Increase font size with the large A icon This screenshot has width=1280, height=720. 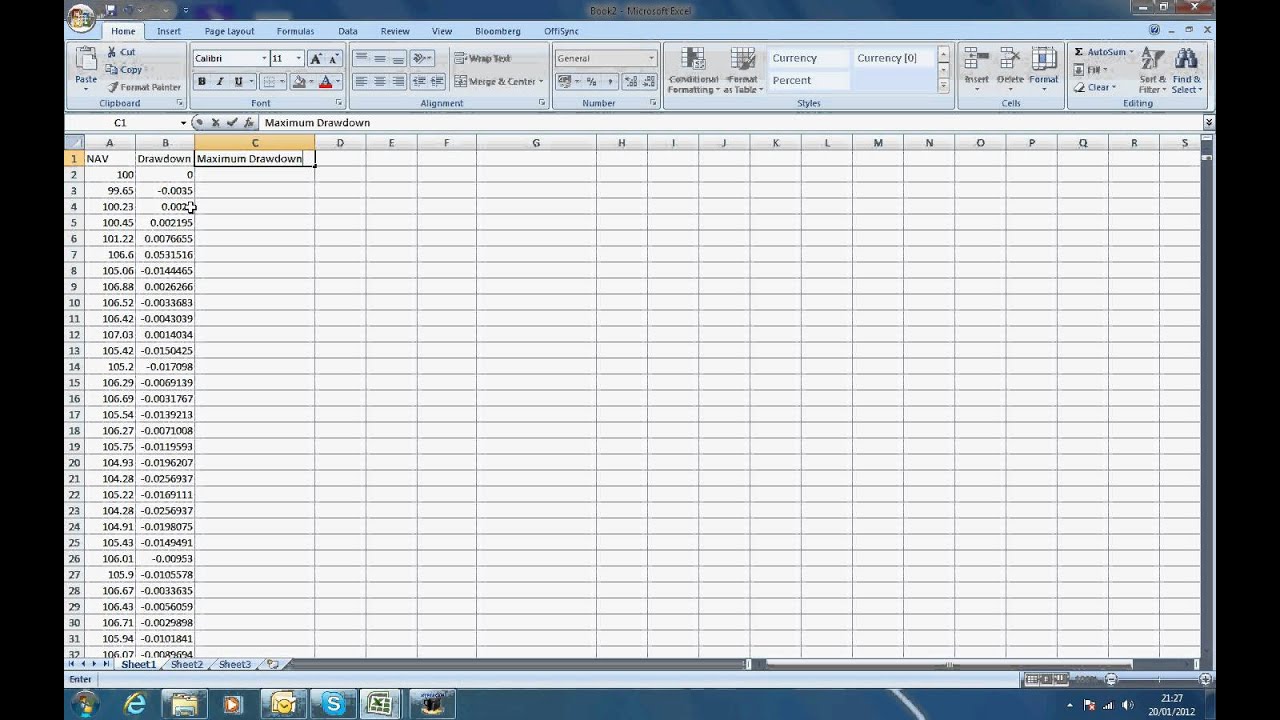(x=316, y=59)
